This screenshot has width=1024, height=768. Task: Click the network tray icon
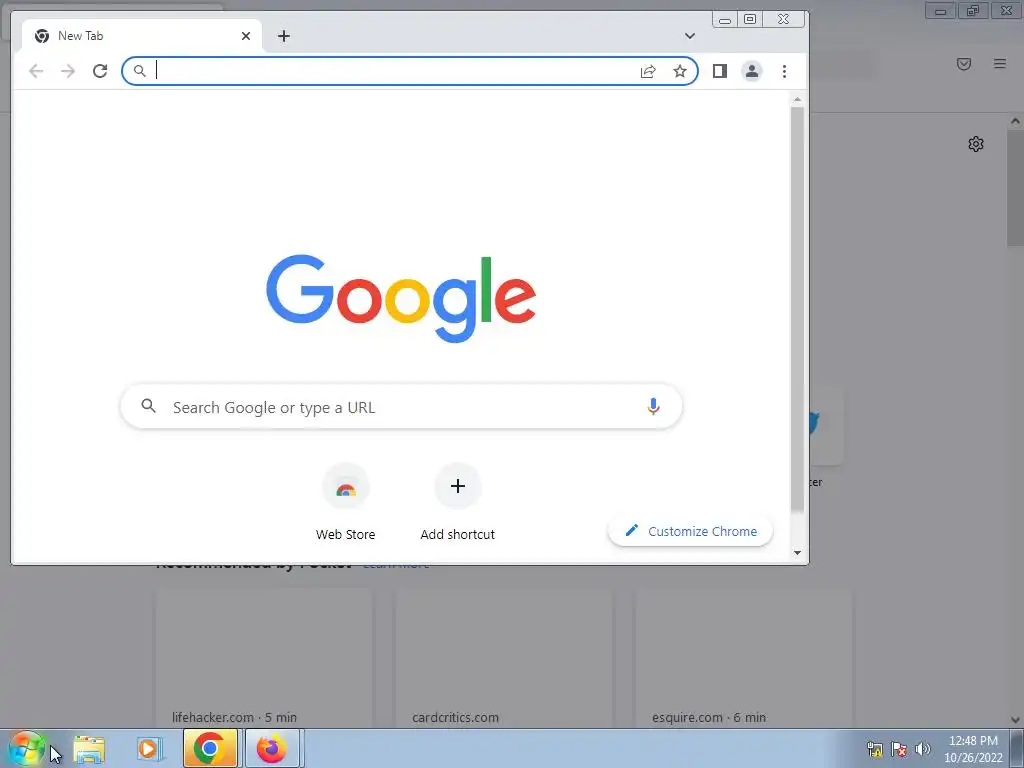tap(874, 749)
